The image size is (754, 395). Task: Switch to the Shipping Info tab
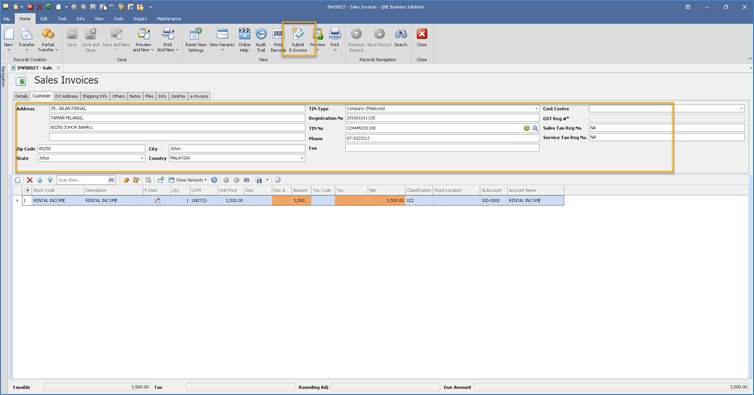(95, 96)
